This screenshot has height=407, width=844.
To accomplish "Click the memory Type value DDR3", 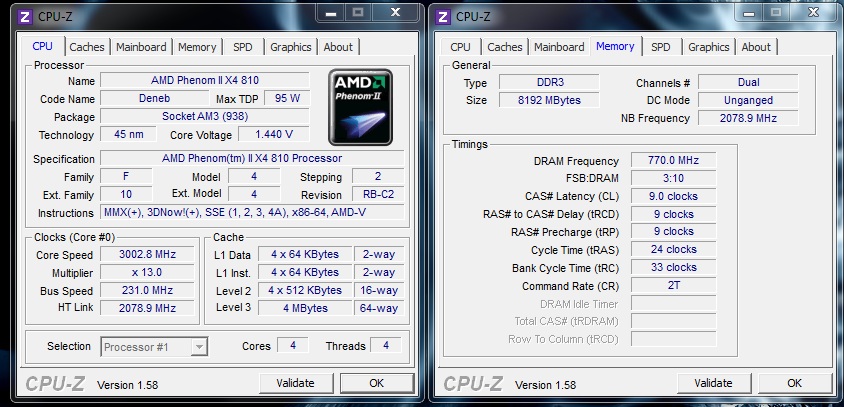I will [x=549, y=82].
